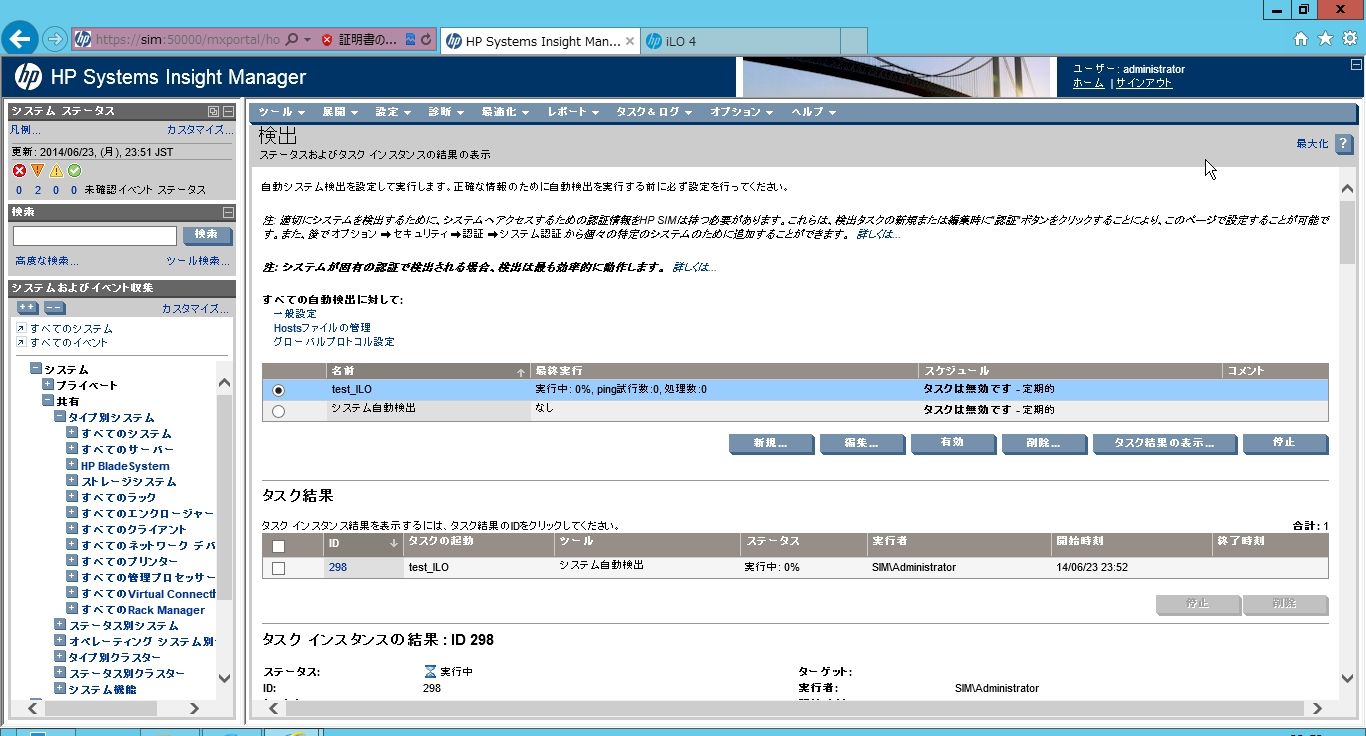Check the select-all task results checkbox
Screen dimensions: 1366x736
278,546
